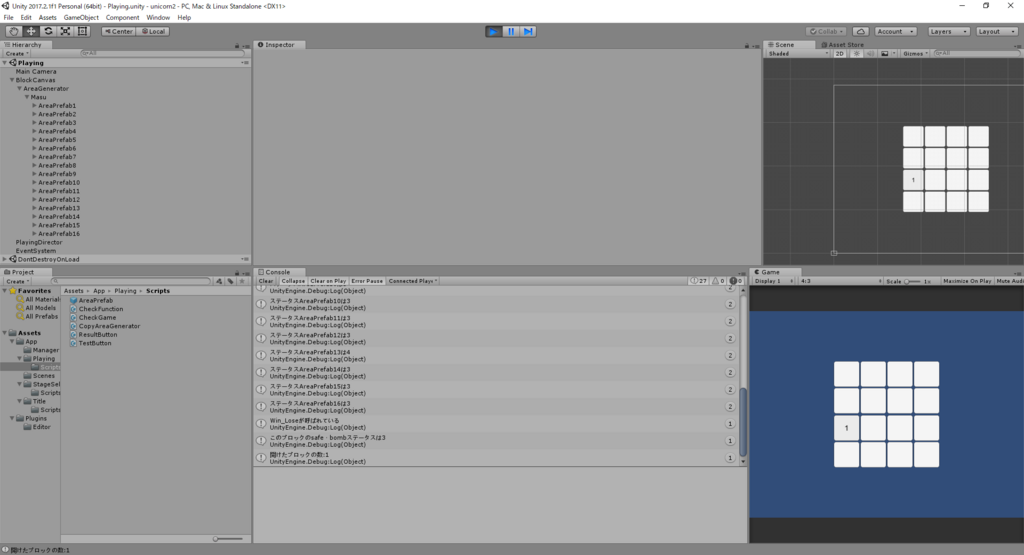Lock the Inspector panel
1024x555 pixels.
(747, 46)
